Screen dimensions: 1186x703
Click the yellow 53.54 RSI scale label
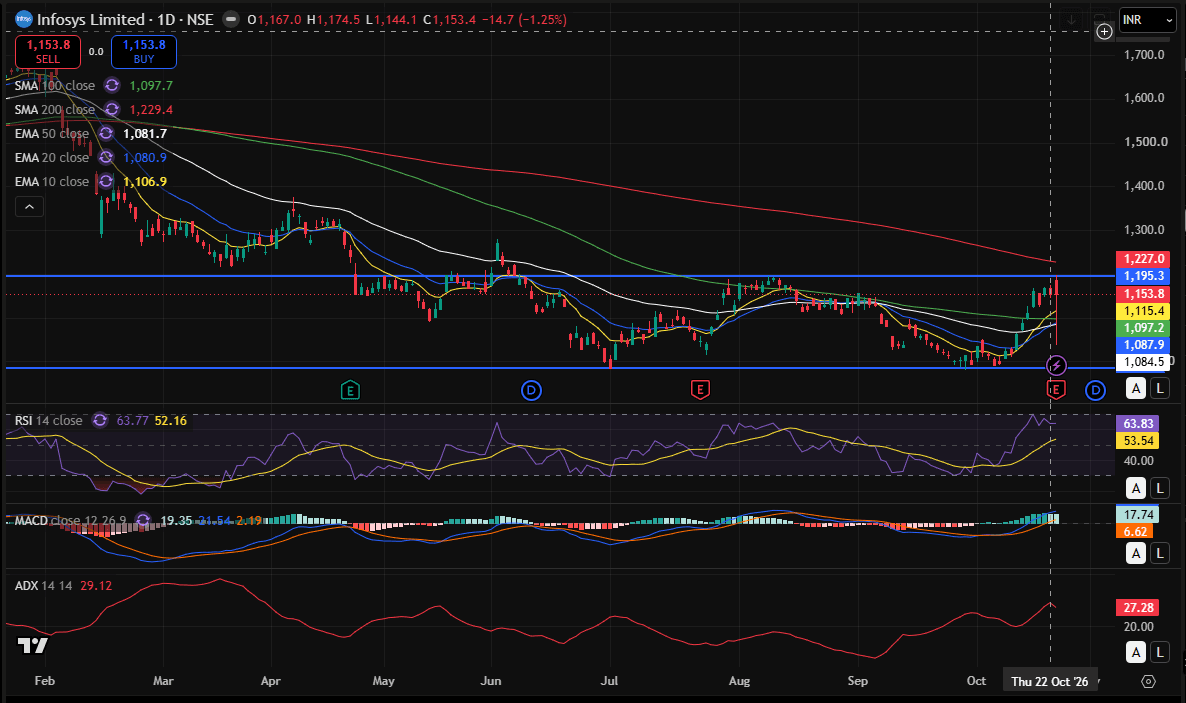click(x=1138, y=440)
